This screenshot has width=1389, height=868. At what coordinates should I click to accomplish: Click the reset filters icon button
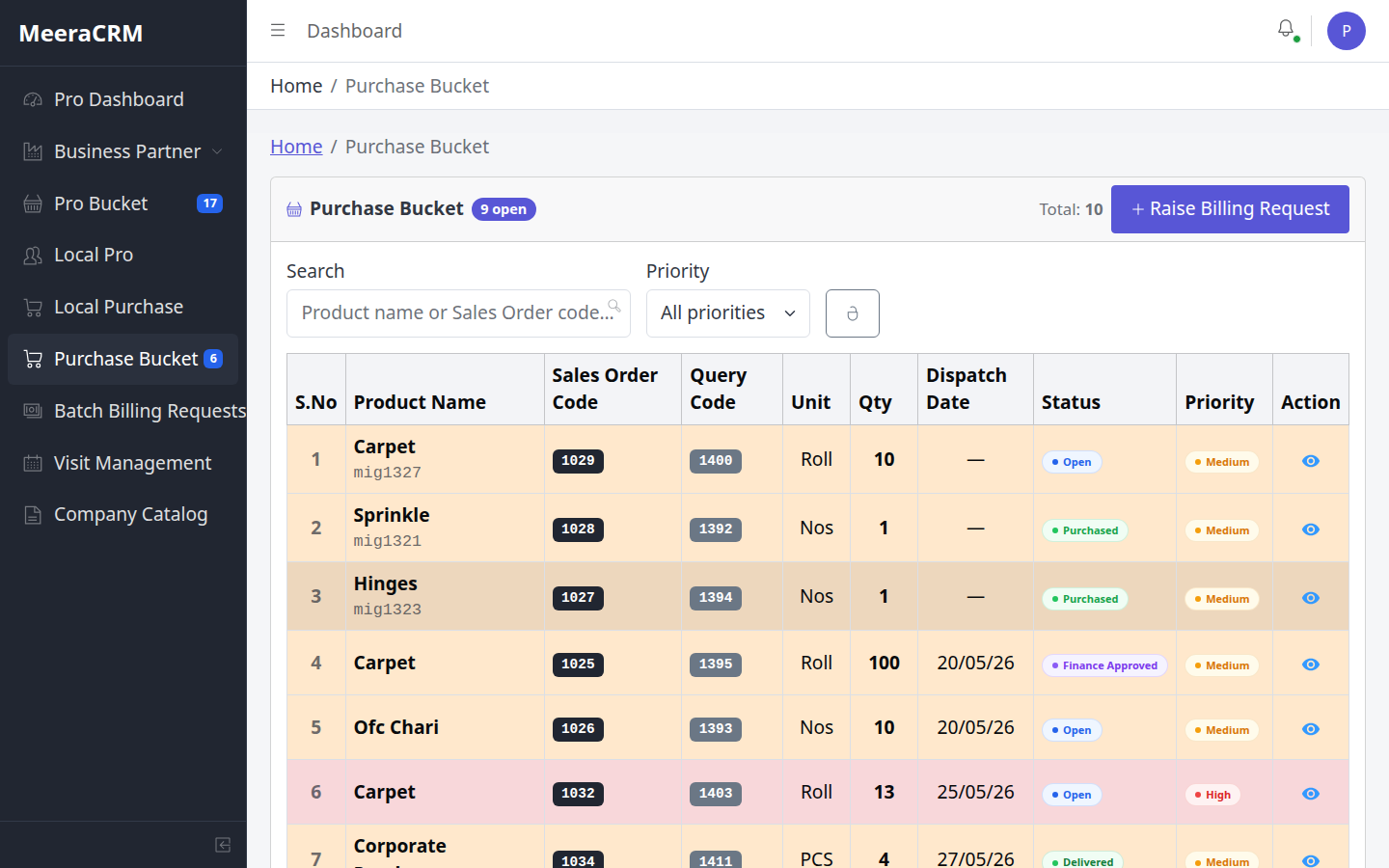(853, 313)
